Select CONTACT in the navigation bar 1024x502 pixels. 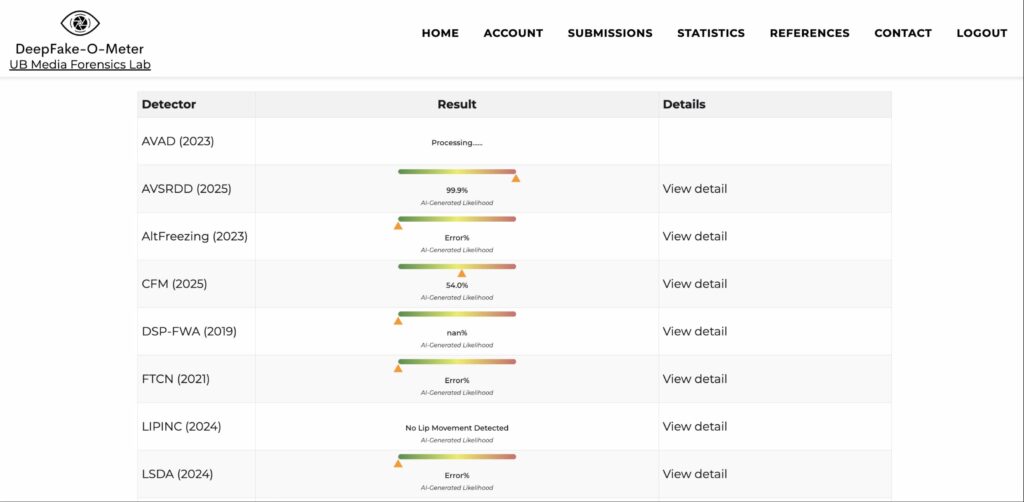click(x=903, y=33)
